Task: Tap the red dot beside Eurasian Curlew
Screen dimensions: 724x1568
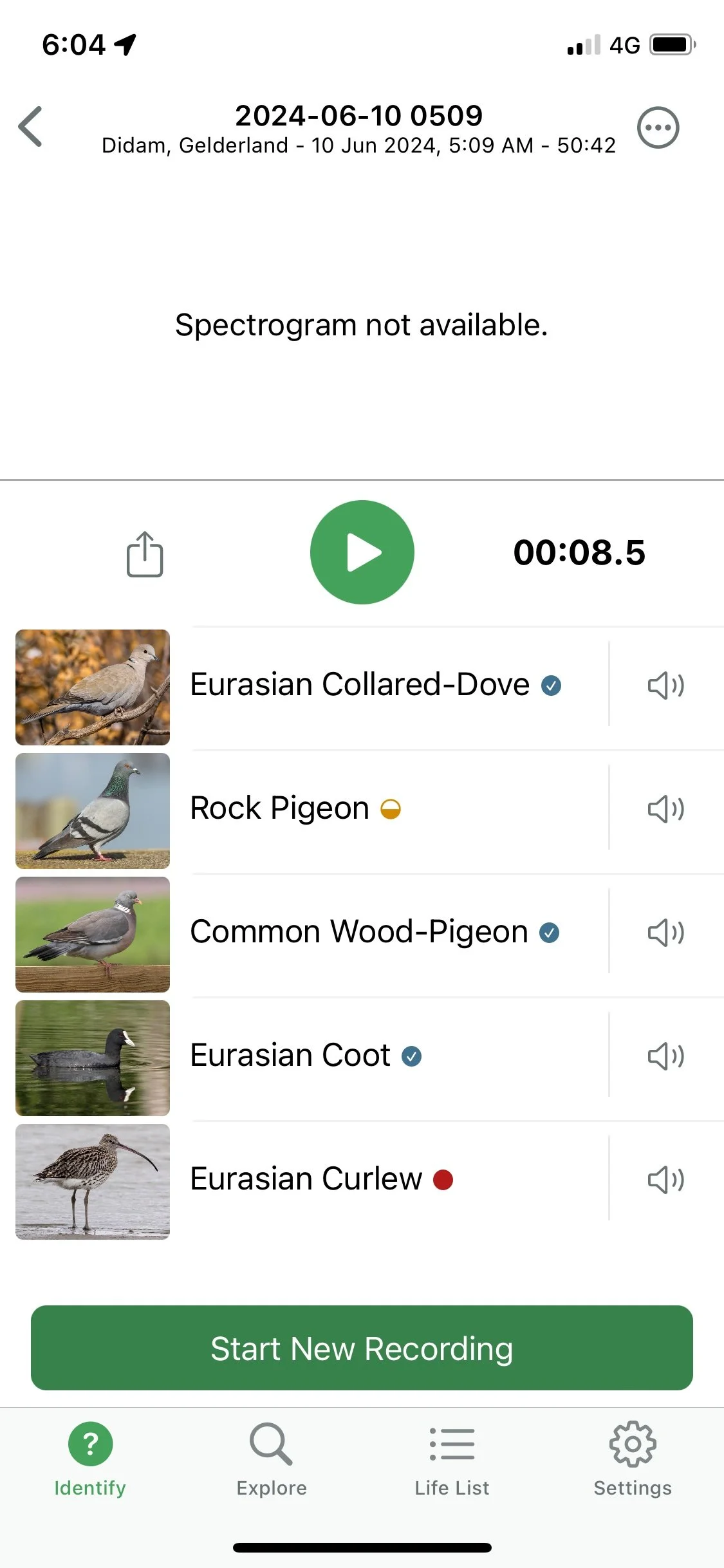Action: [x=443, y=1179]
